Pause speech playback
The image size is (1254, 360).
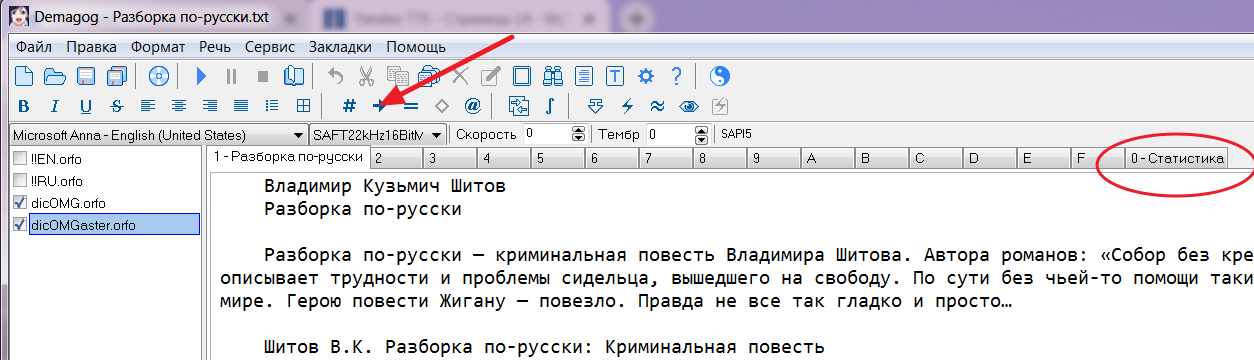pyautogui.click(x=232, y=76)
